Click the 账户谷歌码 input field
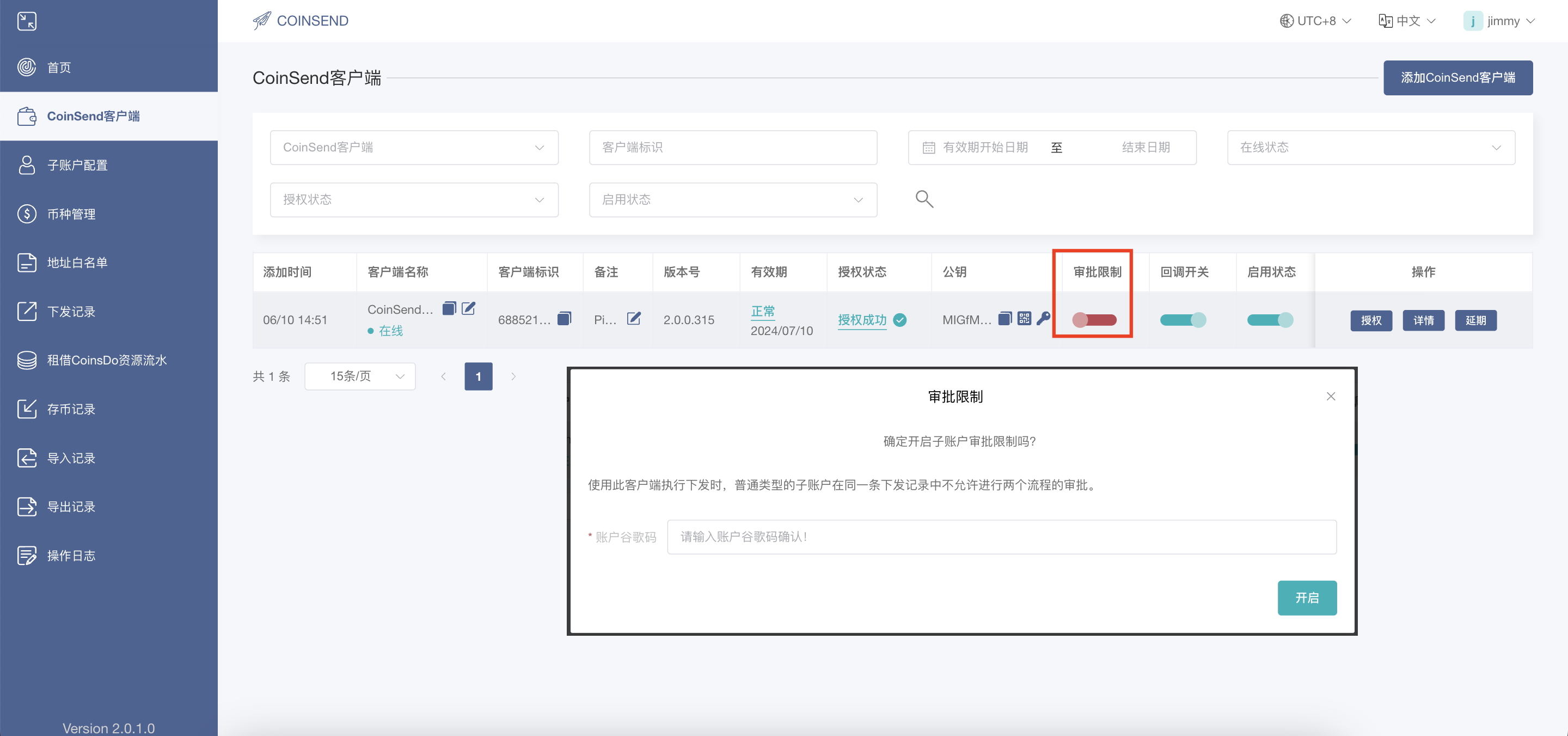 [x=1001, y=537]
